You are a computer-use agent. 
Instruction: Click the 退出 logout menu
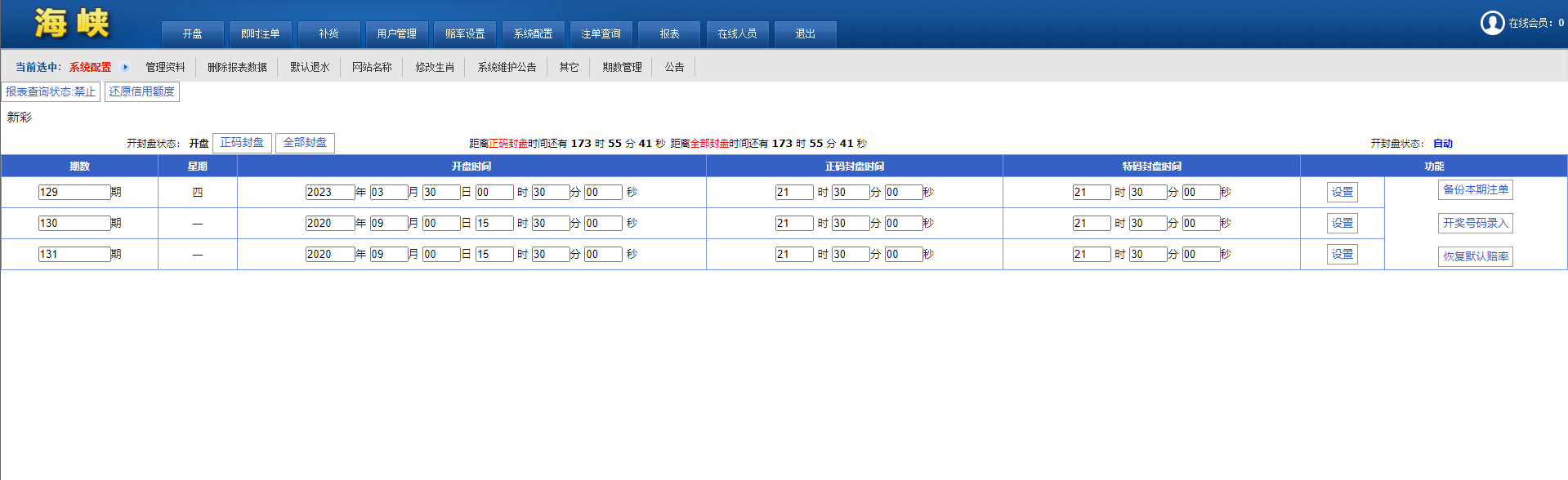pos(806,34)
